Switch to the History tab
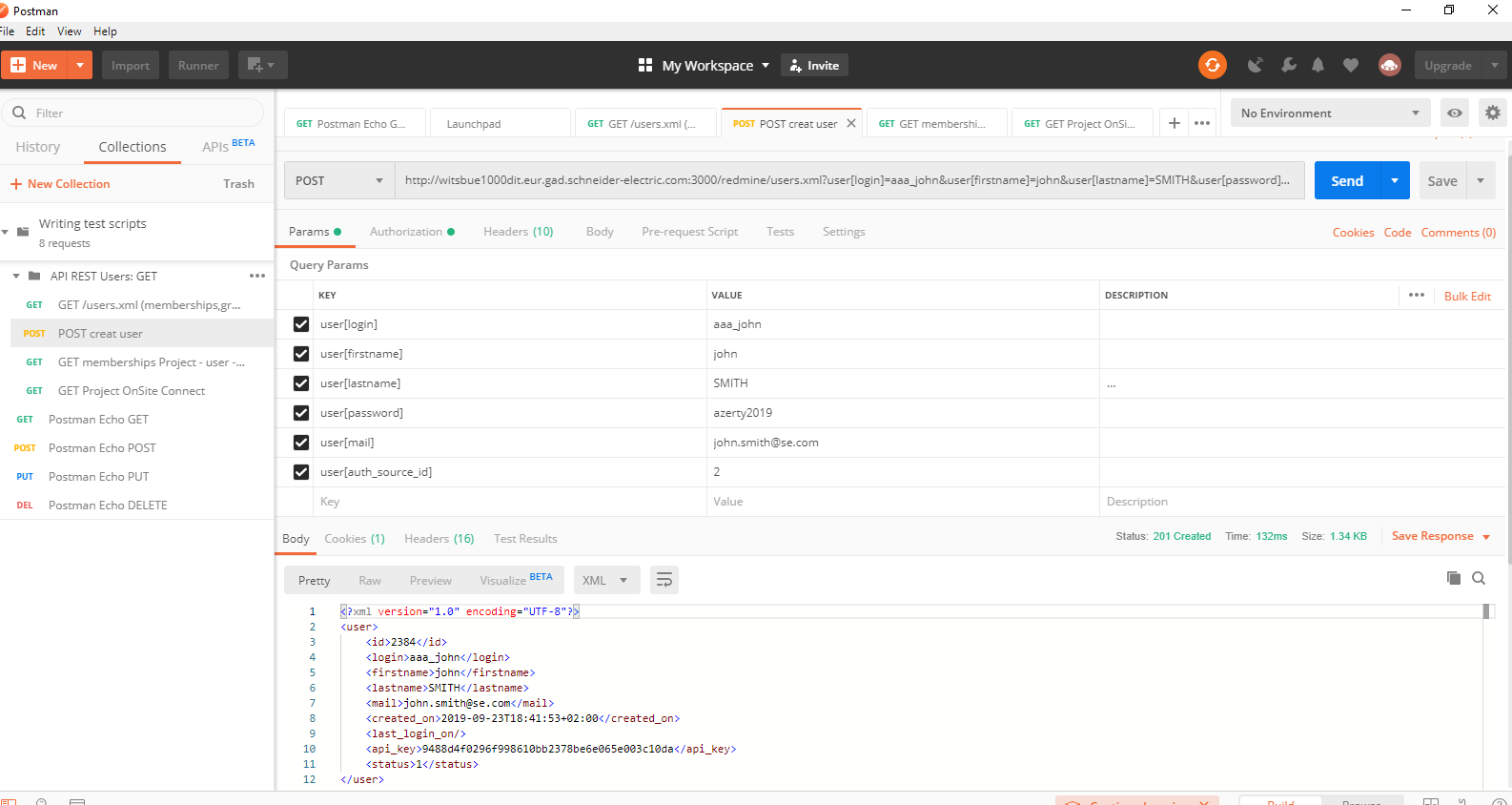1512x805 pixels. [x=38, y=146]
